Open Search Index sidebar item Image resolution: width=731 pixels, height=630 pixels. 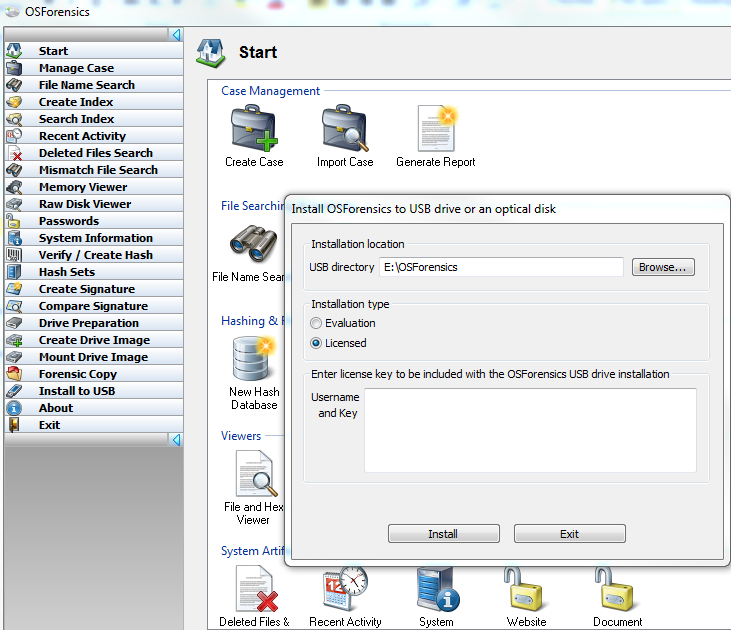click(x=94, y=119)
